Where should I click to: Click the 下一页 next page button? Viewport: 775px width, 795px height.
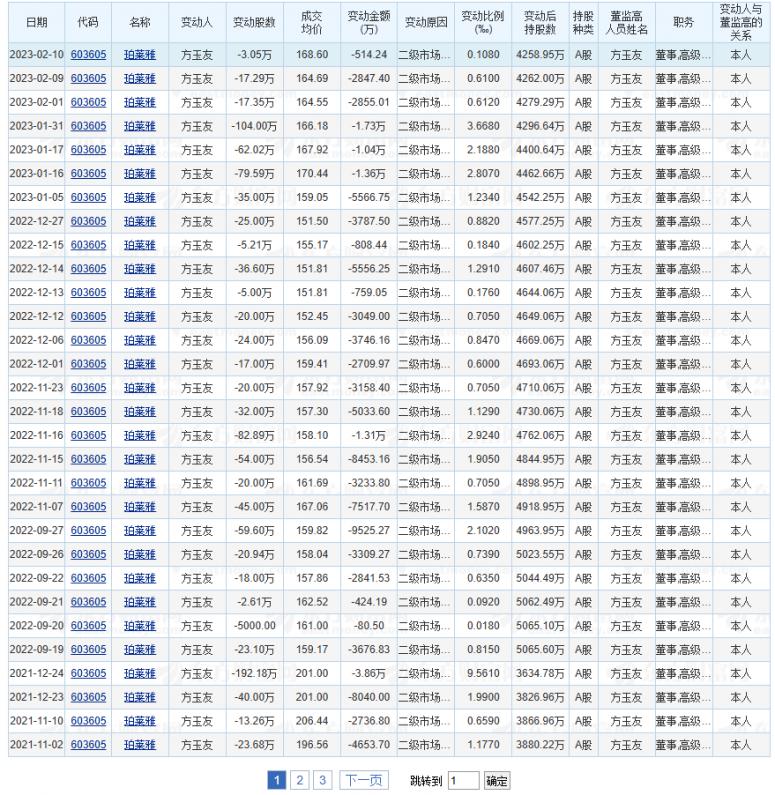pos(361,779)
